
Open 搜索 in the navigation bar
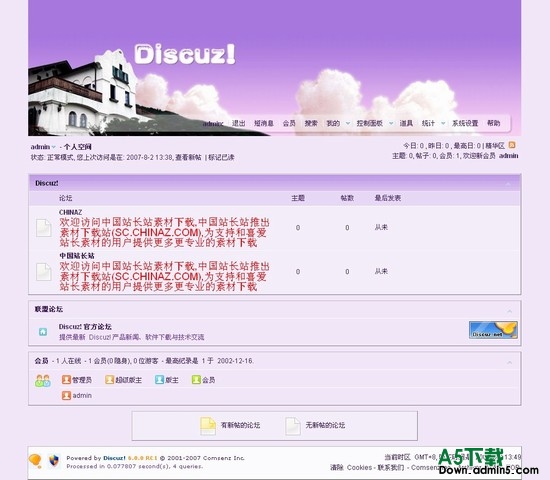click(311, 123)
